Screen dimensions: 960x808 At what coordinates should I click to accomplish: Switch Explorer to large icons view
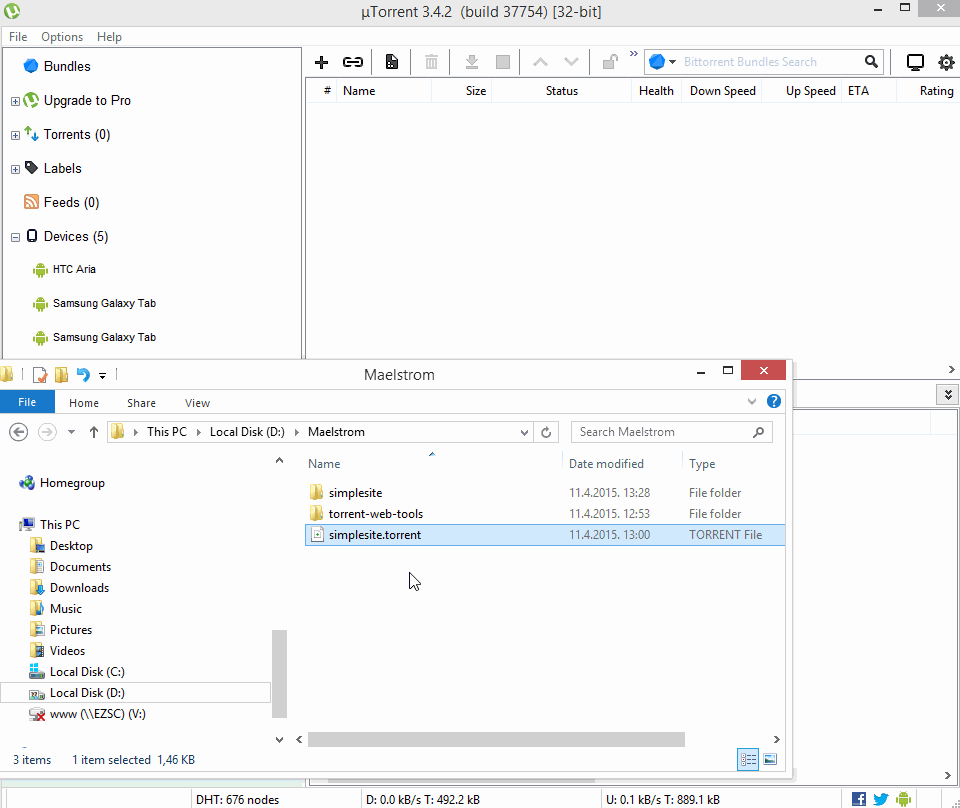click(770, 760)
